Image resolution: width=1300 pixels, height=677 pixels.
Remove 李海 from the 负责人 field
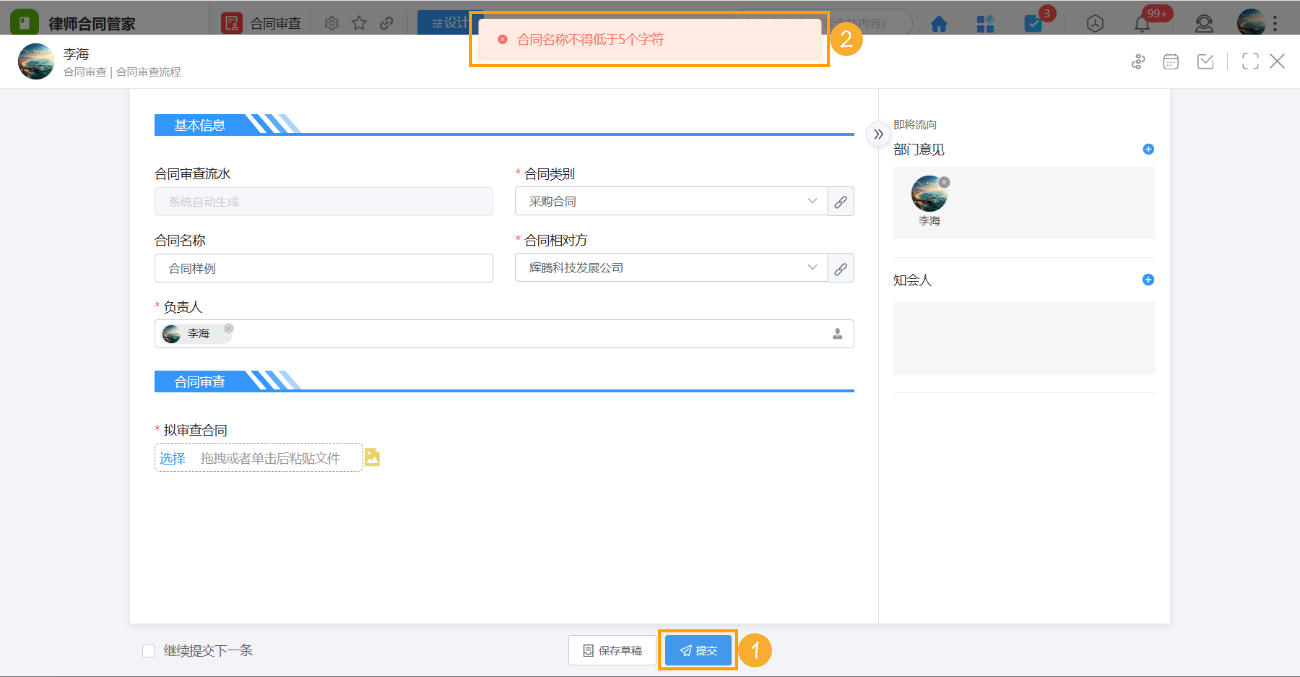(x=228, y=328)
